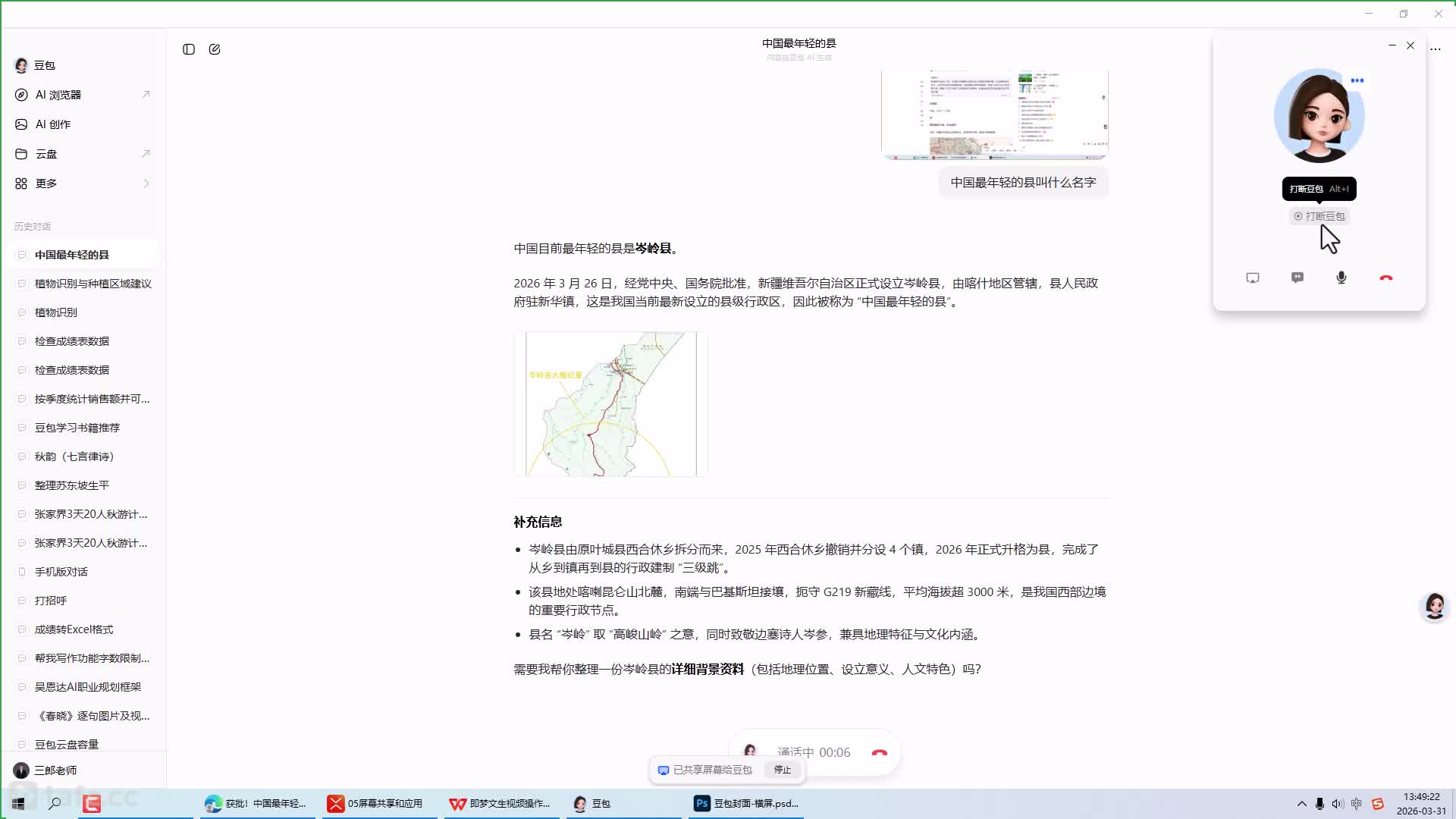The height and width of the screenshot is (819, 1456).
Task: Stop screen sharing with 停止 button
Action: 783,770
